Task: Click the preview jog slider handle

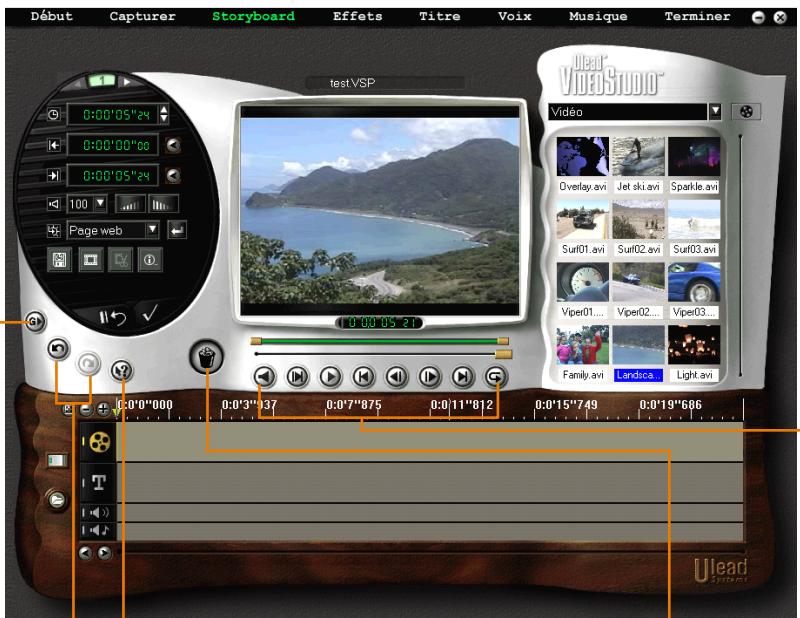Action: pos(504,354)
